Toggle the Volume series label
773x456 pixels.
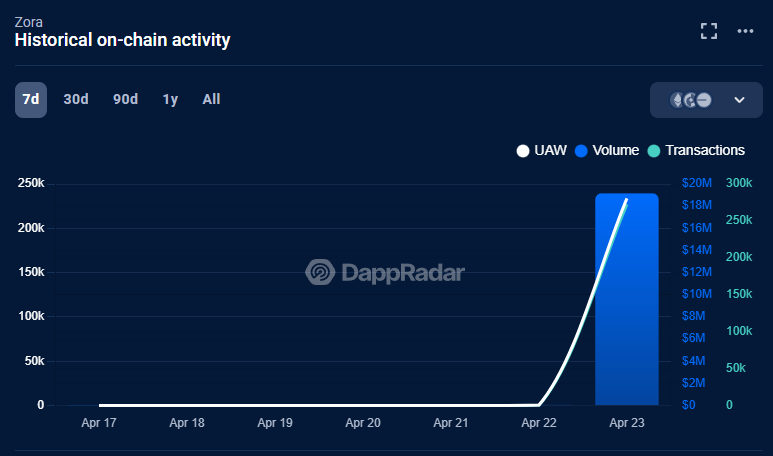click(615, 150)
